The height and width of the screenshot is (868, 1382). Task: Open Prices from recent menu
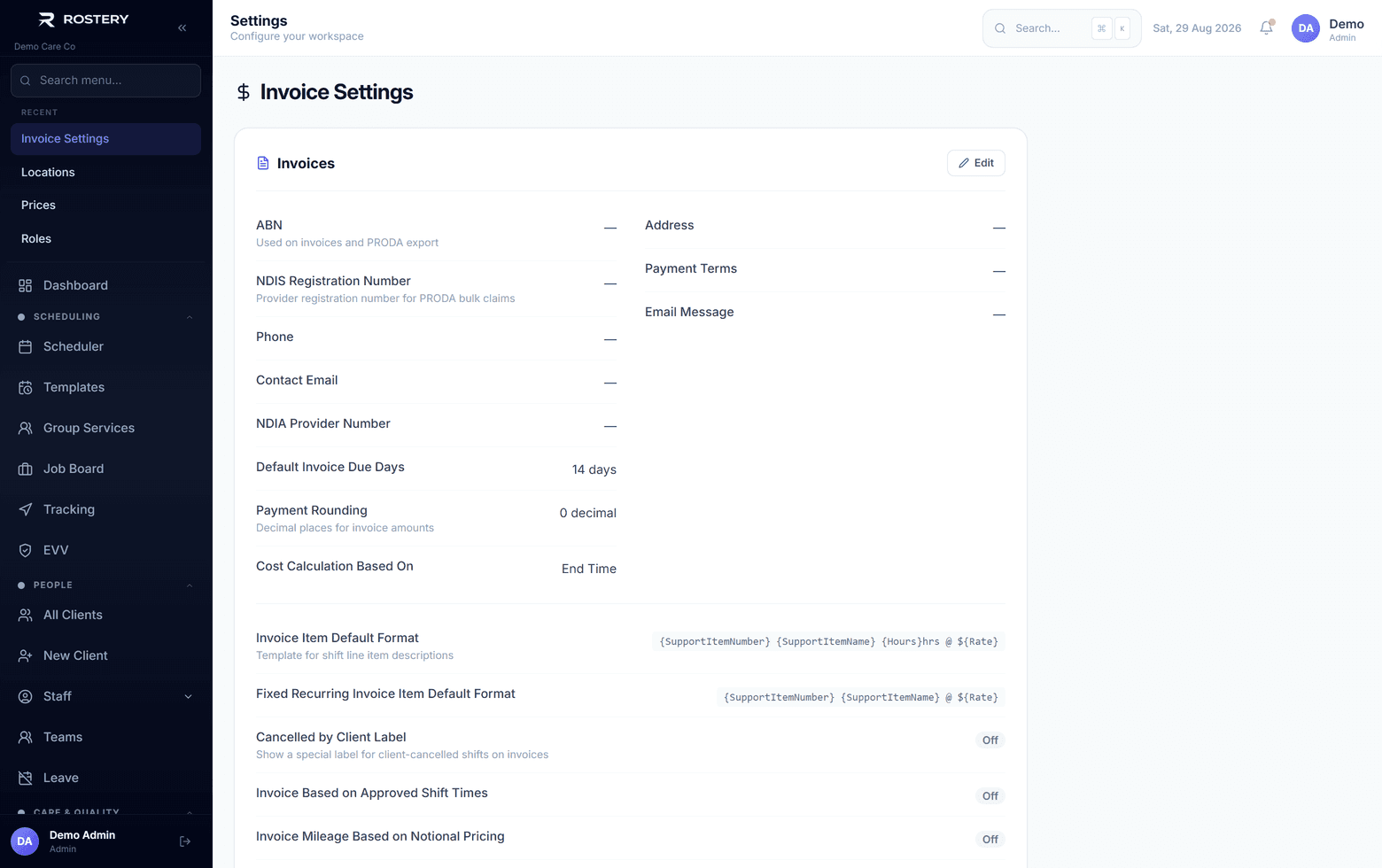point(105,205)
